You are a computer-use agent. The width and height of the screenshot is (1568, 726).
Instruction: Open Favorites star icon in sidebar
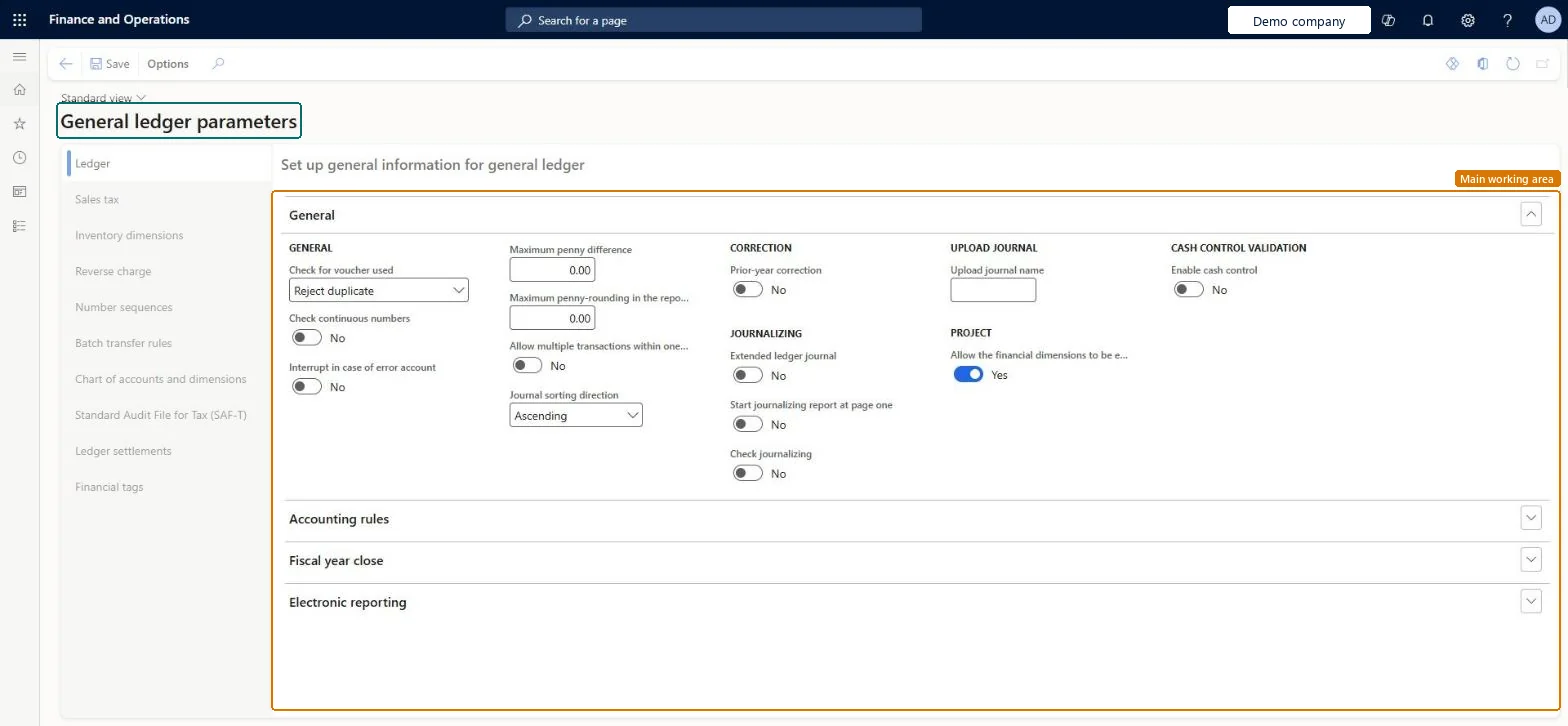coord(19,124)
